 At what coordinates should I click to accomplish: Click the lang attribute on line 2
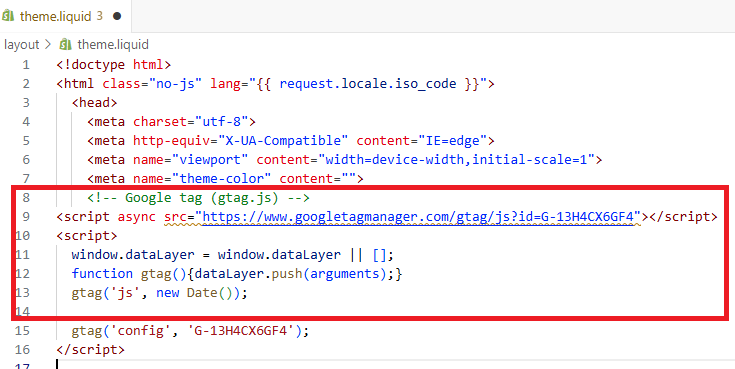(225, 83)
